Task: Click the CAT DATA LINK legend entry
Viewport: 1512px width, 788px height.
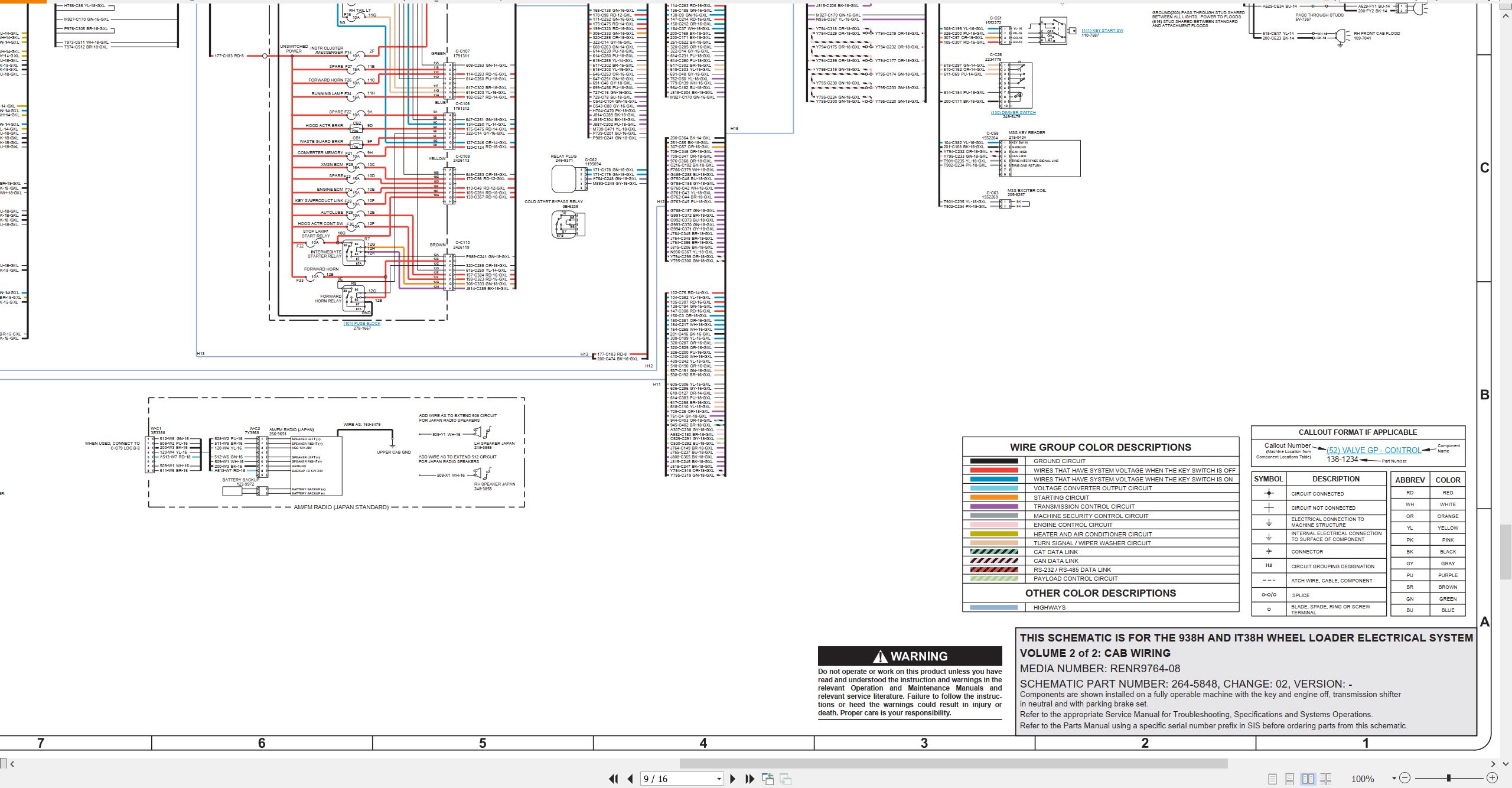Action: [x=1055, y=552]
